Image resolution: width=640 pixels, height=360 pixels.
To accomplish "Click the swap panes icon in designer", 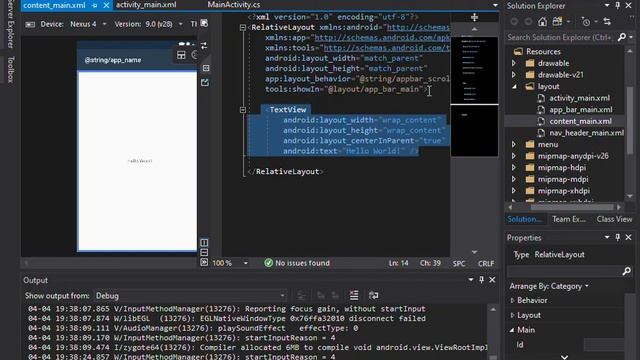I will point(204,46).
